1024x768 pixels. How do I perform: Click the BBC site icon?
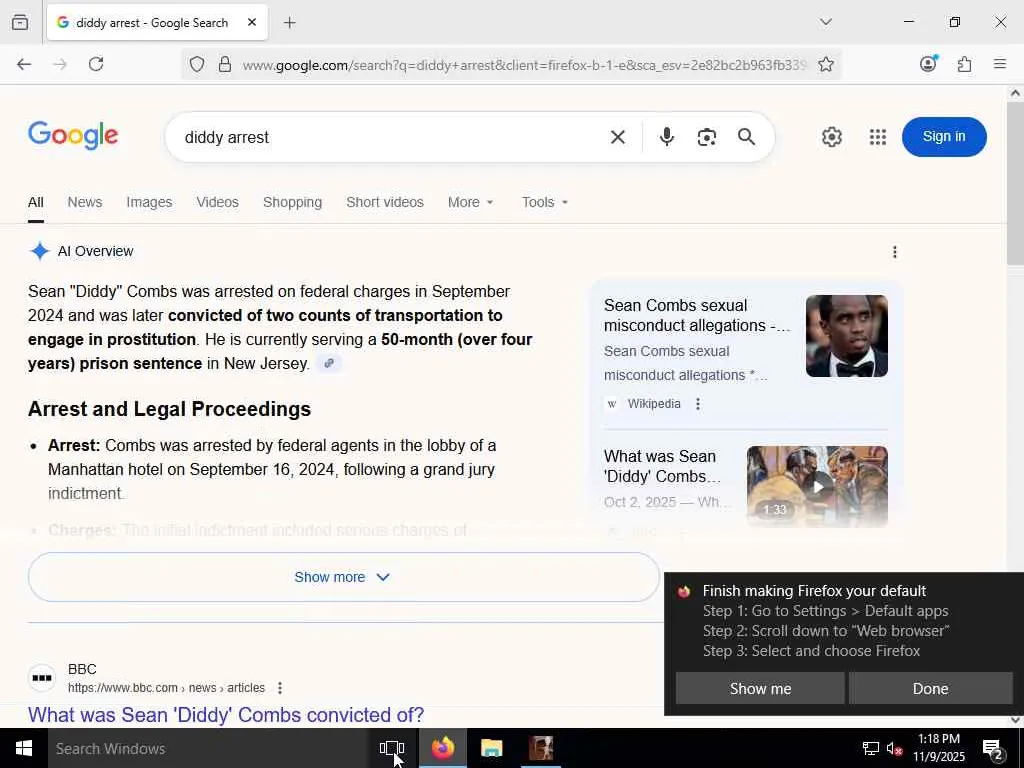[x=42, y=678]
